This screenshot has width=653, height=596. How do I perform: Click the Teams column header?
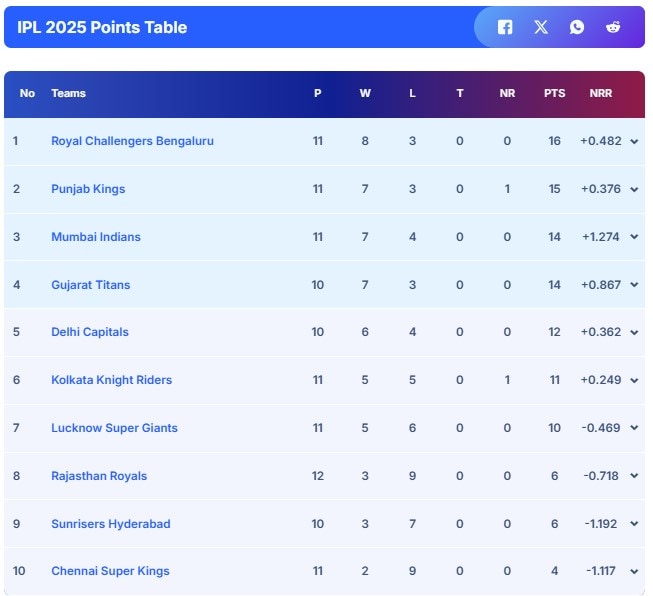68,93
